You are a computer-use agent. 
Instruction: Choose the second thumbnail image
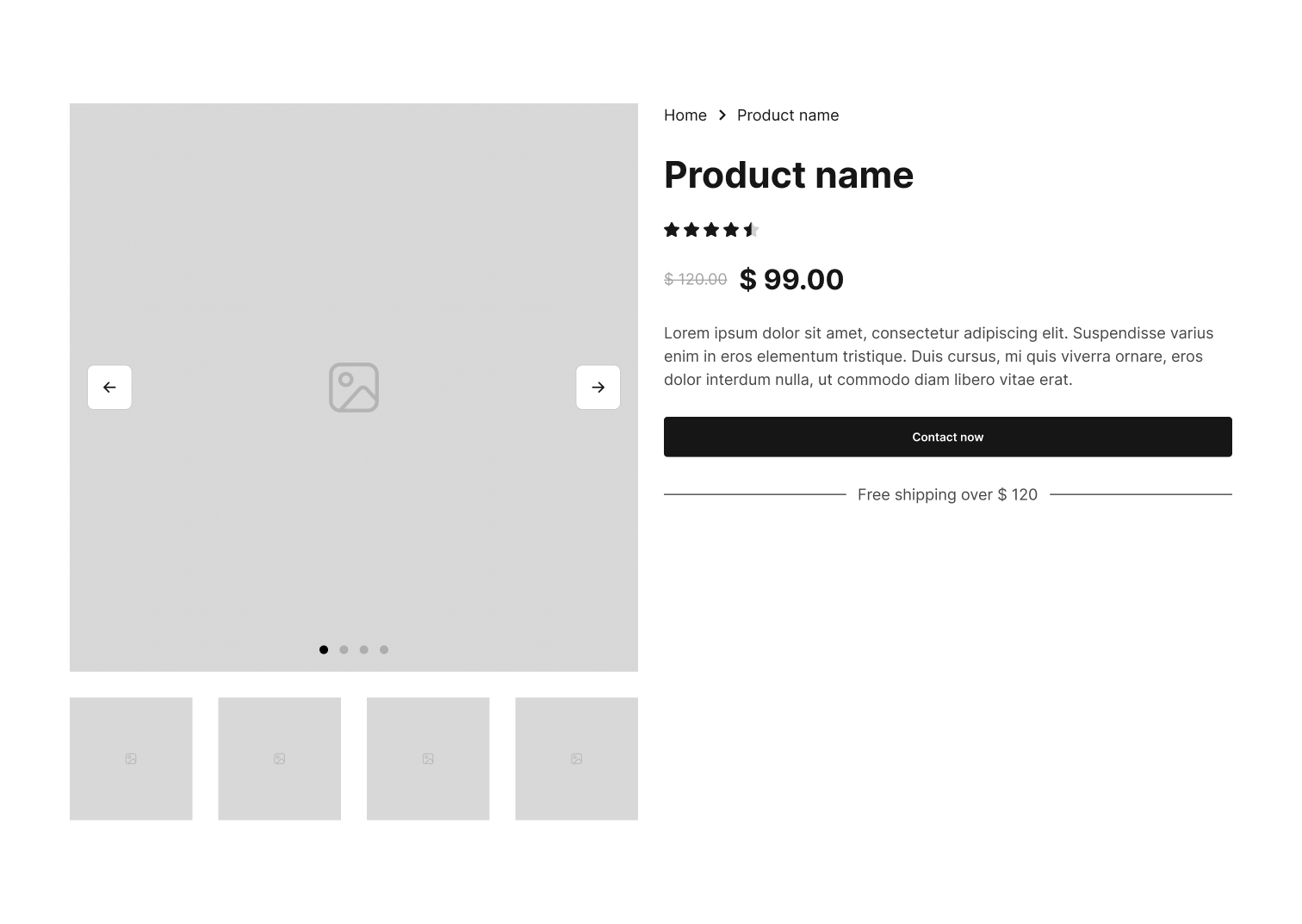point(280,759)
